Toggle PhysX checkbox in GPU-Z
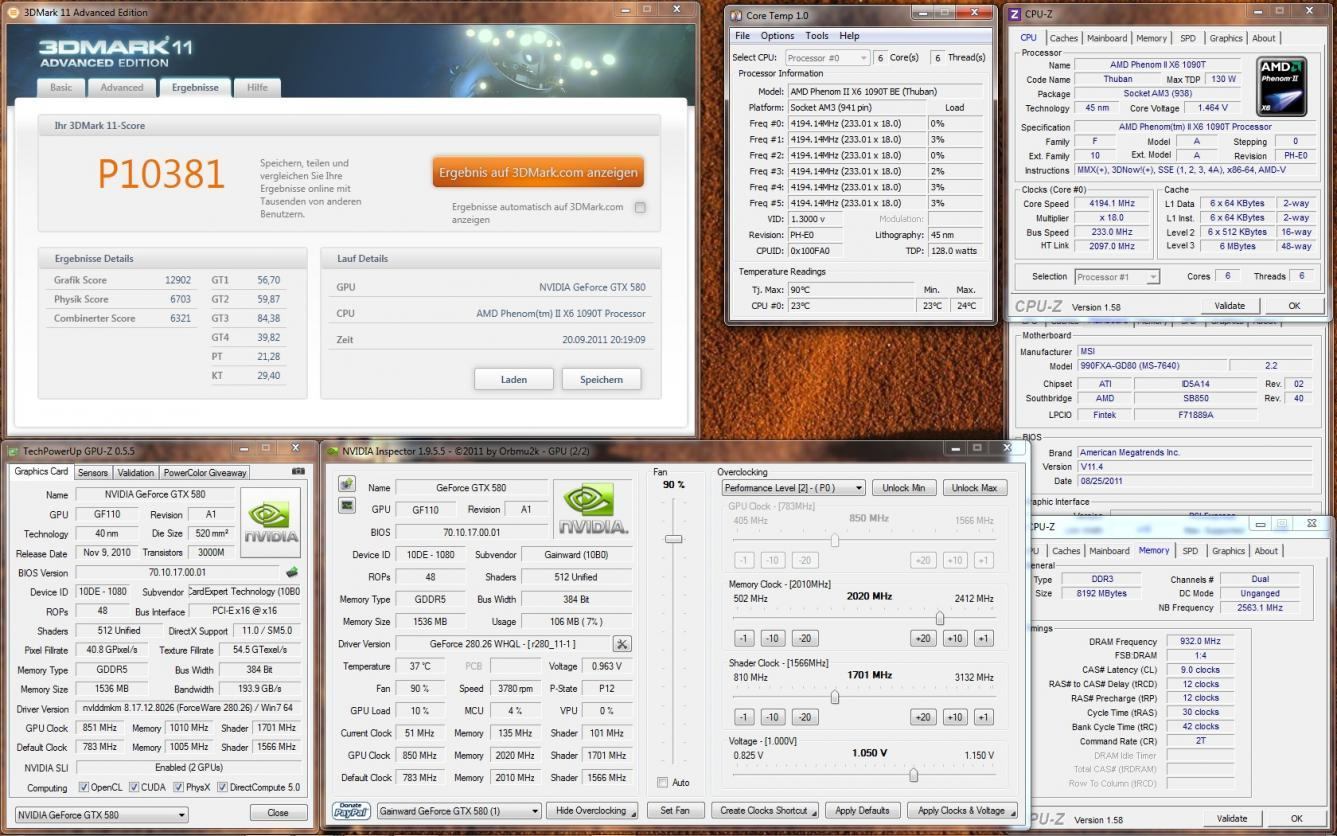 [x=177, y=787]
